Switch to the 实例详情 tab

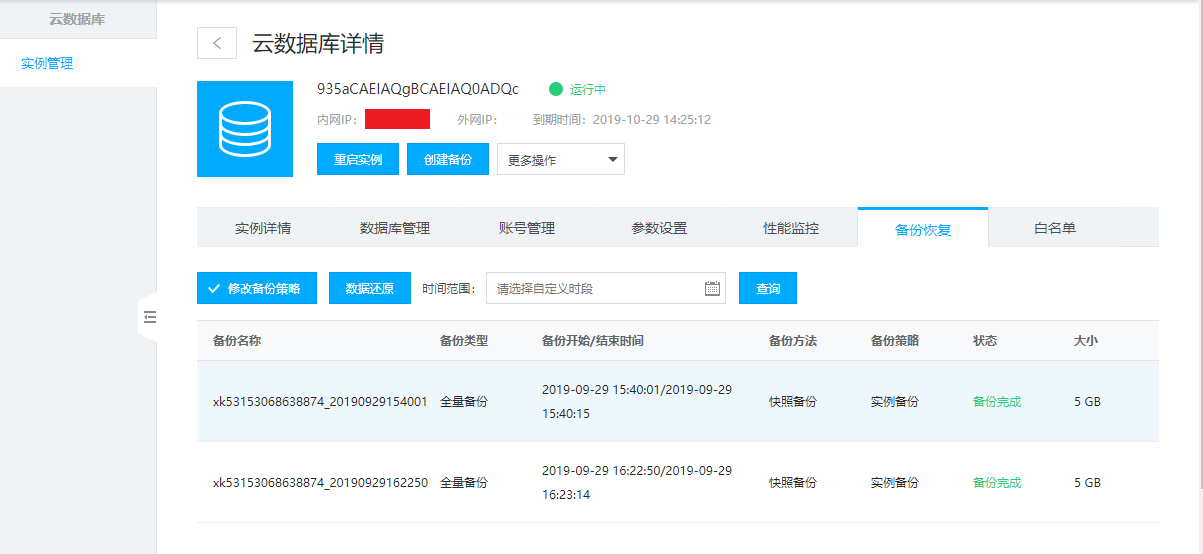[263, 228]
